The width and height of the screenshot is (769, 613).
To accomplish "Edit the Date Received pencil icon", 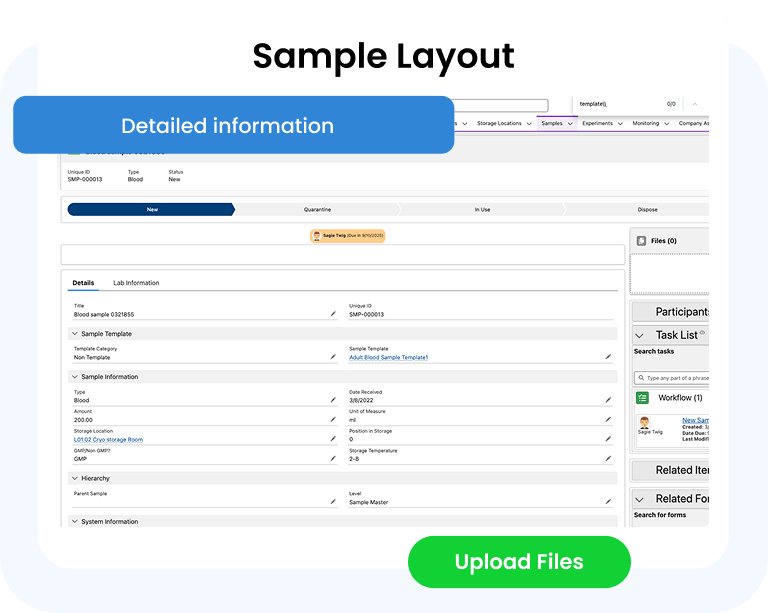I will coord(608,400).
